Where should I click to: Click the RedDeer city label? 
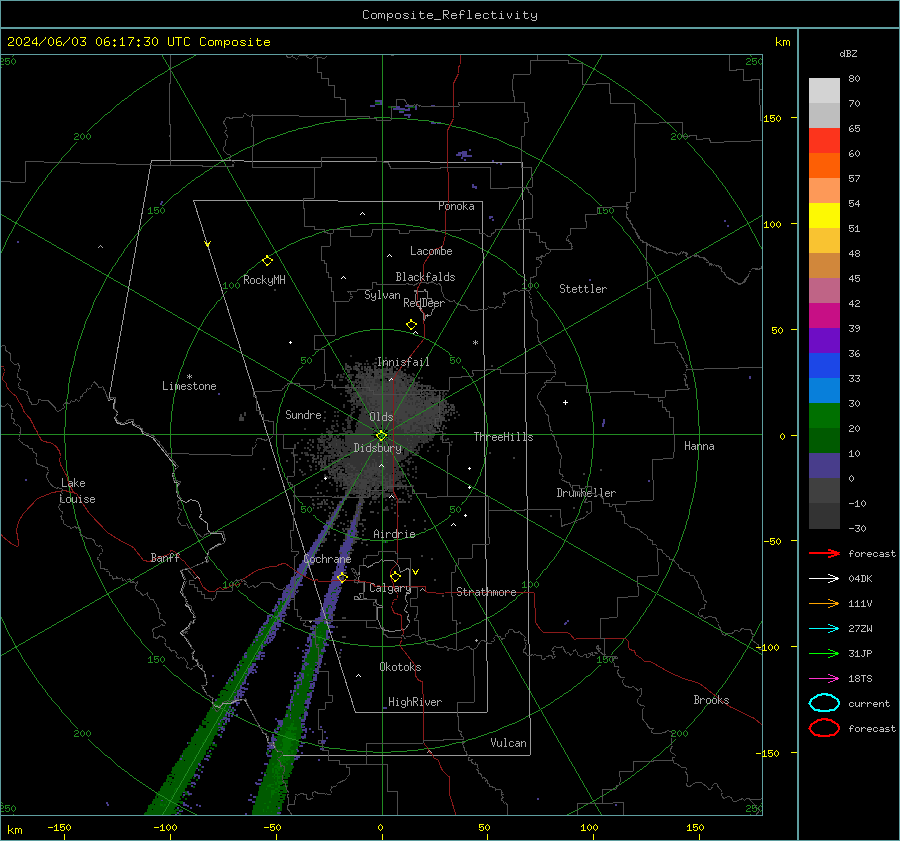[424, 303]
